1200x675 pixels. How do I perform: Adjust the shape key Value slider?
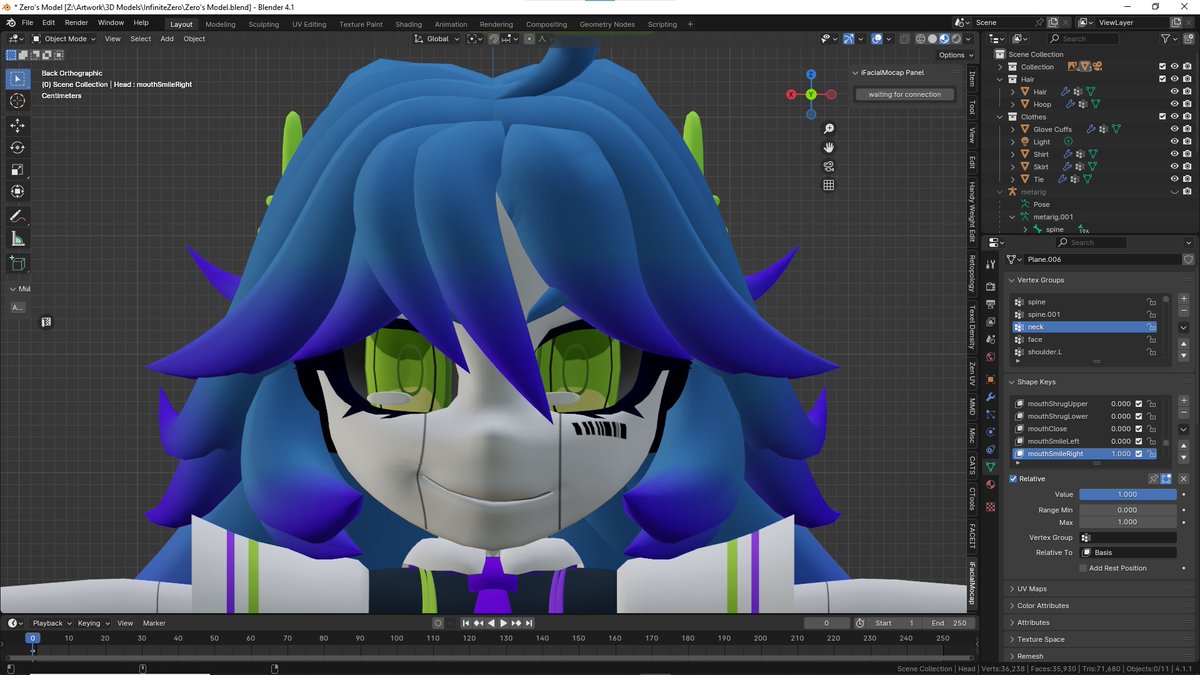pos(1127,494)
